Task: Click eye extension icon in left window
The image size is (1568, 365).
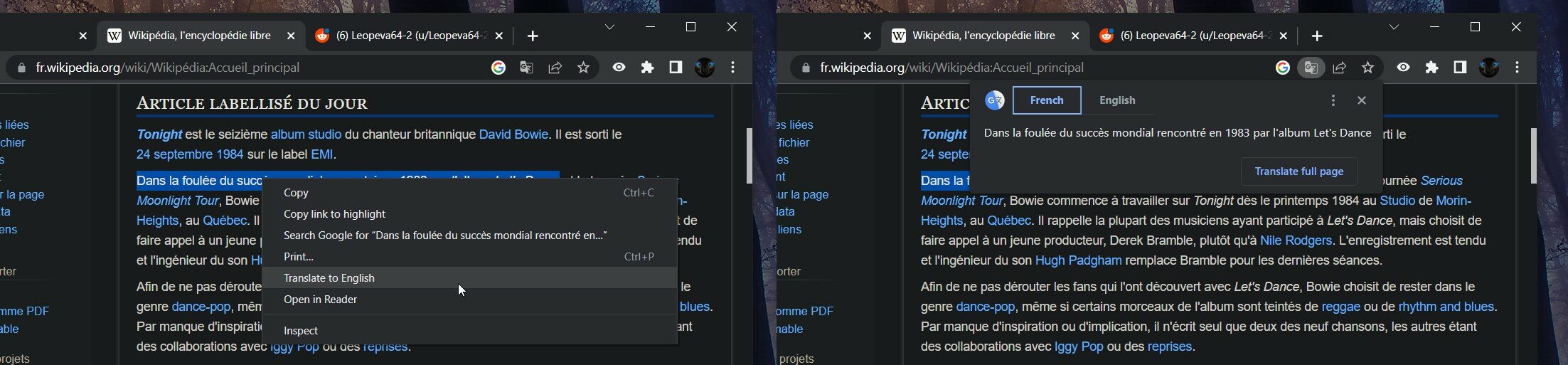Action: (x=619, y=68)
